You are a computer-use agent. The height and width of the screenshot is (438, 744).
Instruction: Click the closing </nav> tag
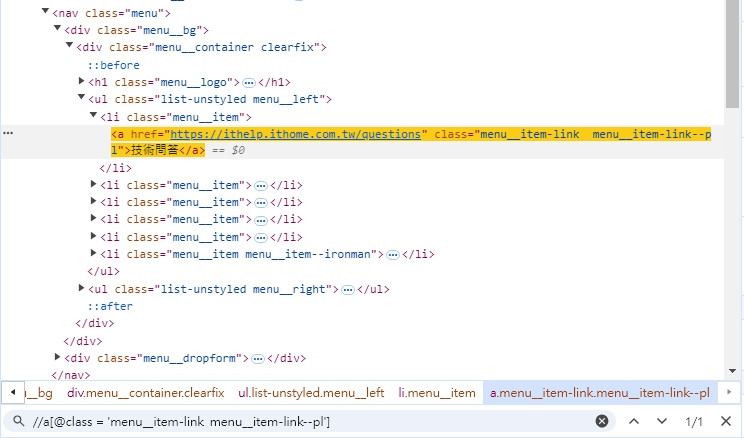tap(71, 375)
